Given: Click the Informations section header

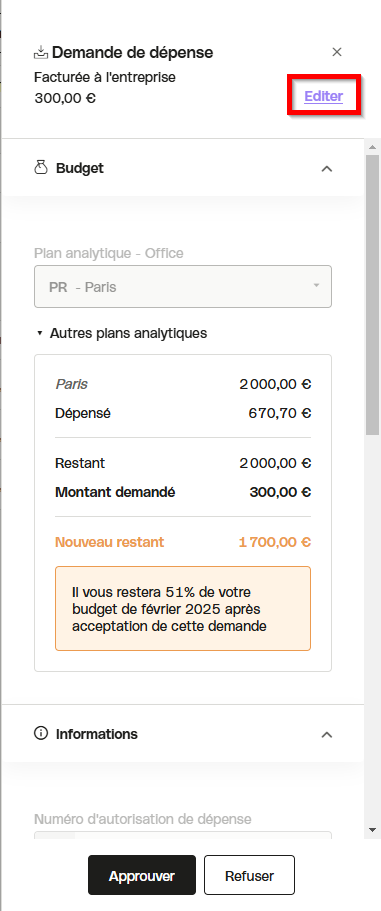Looking at the screenshot, I should (183, 734).
